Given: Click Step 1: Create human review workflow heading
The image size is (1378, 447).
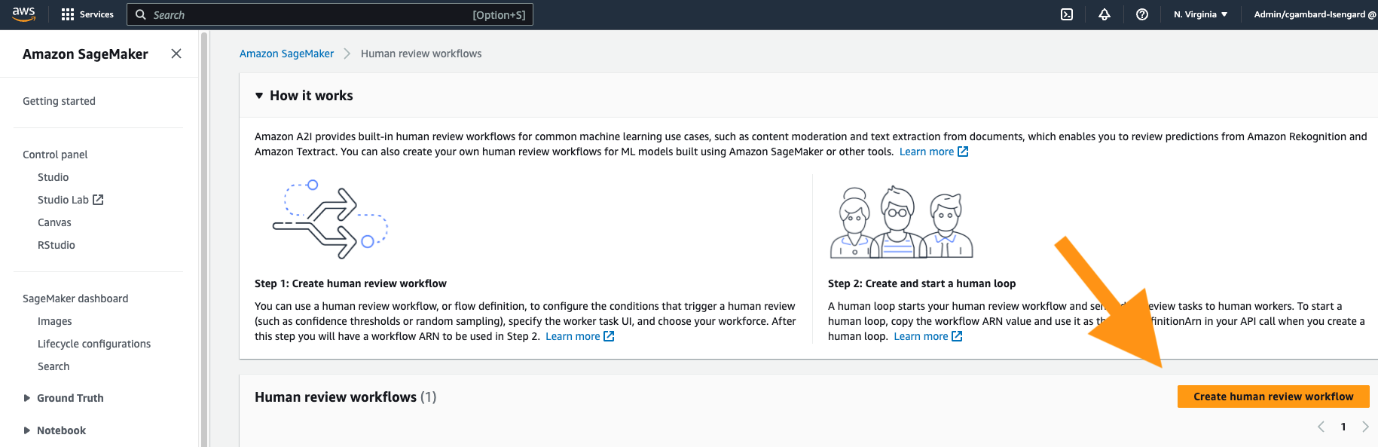Looking at the screenshot, I should (351, 284).
